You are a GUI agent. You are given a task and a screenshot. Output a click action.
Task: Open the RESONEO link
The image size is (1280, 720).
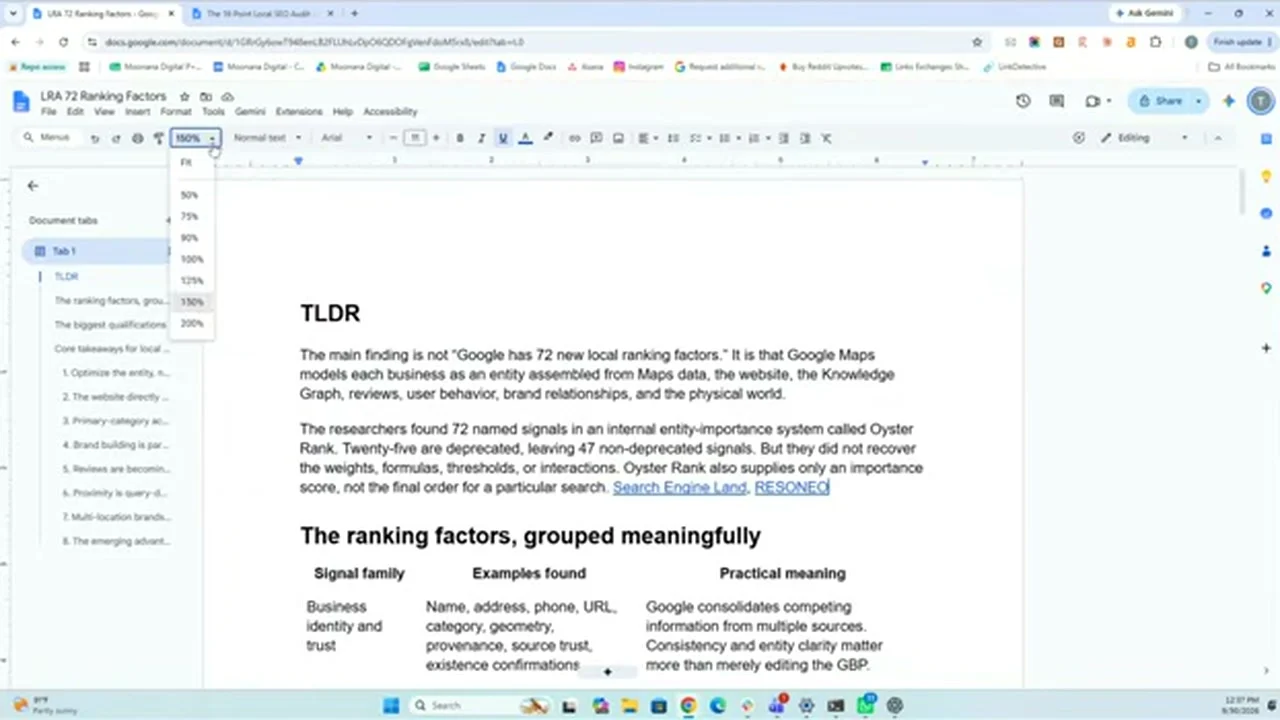tap(791, 487)
